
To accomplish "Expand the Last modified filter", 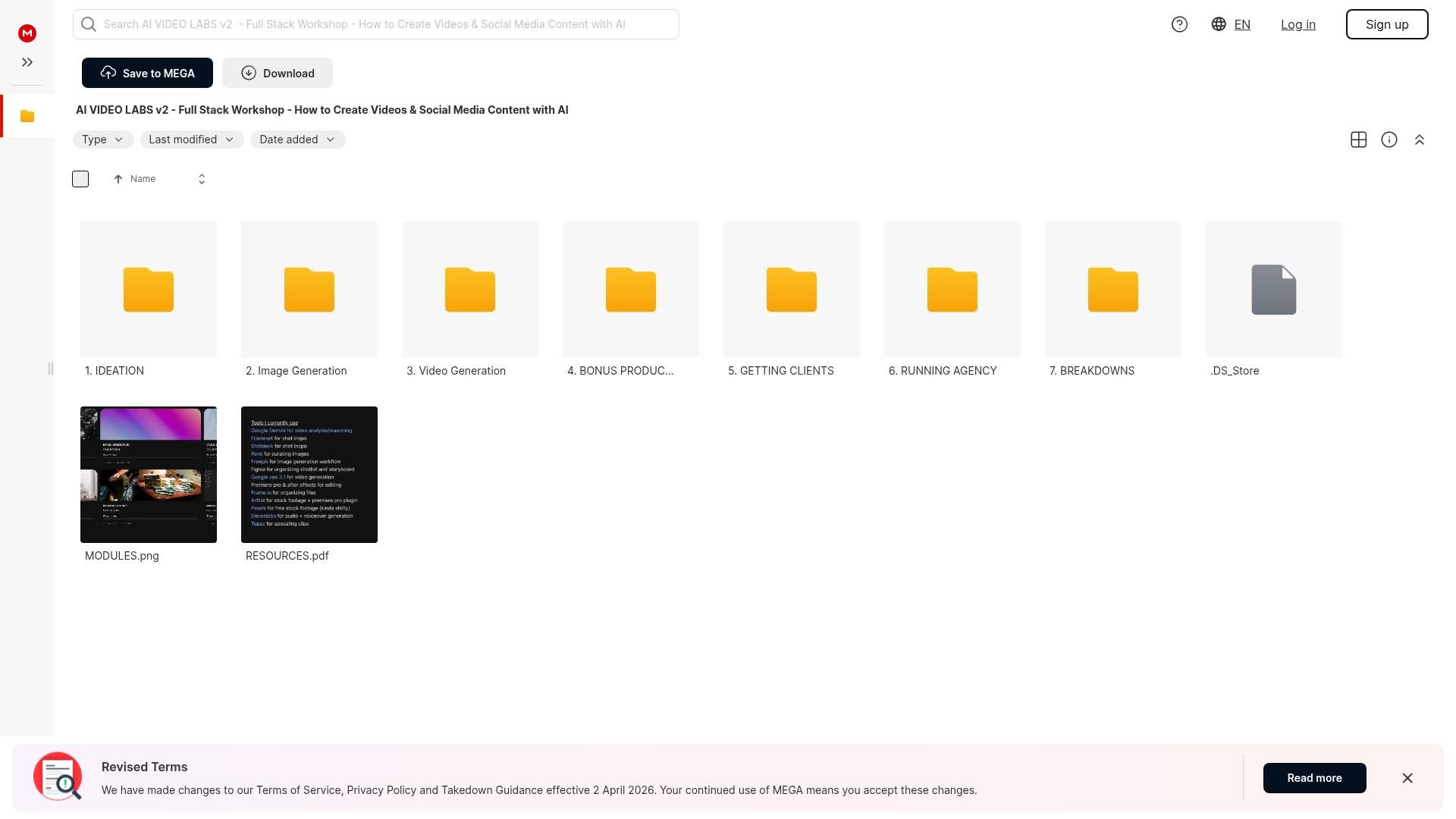I will click(x=191, y=140).
